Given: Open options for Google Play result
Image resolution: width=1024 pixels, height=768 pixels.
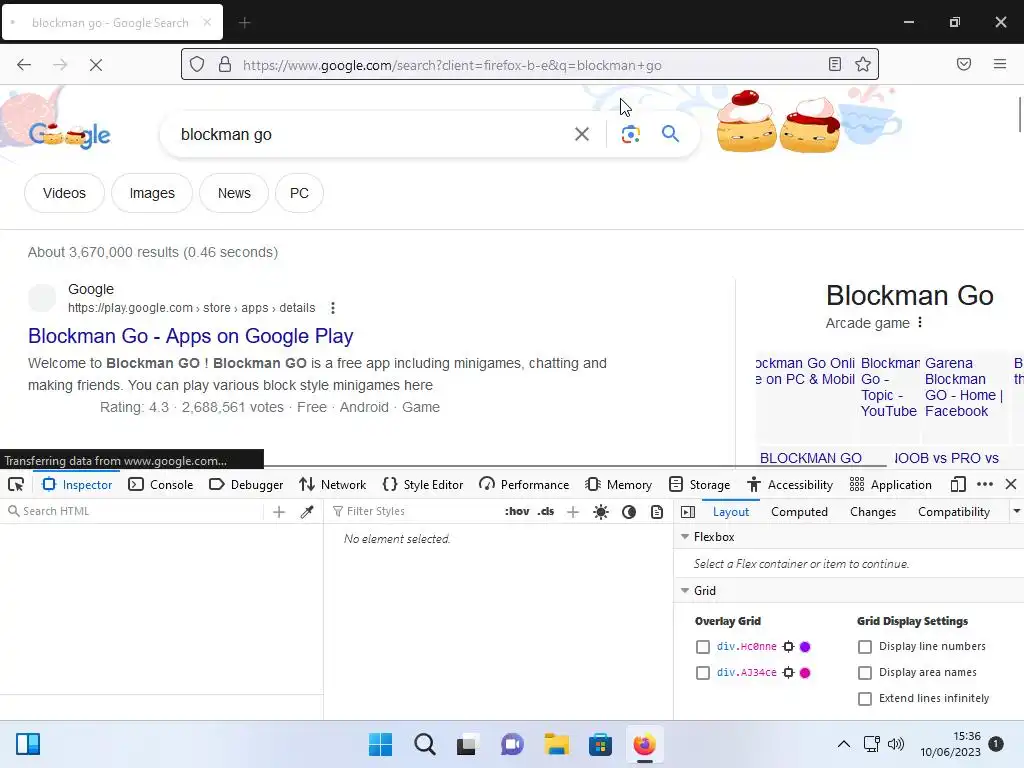Looking at the screenshot, I should tap(333, 308).
